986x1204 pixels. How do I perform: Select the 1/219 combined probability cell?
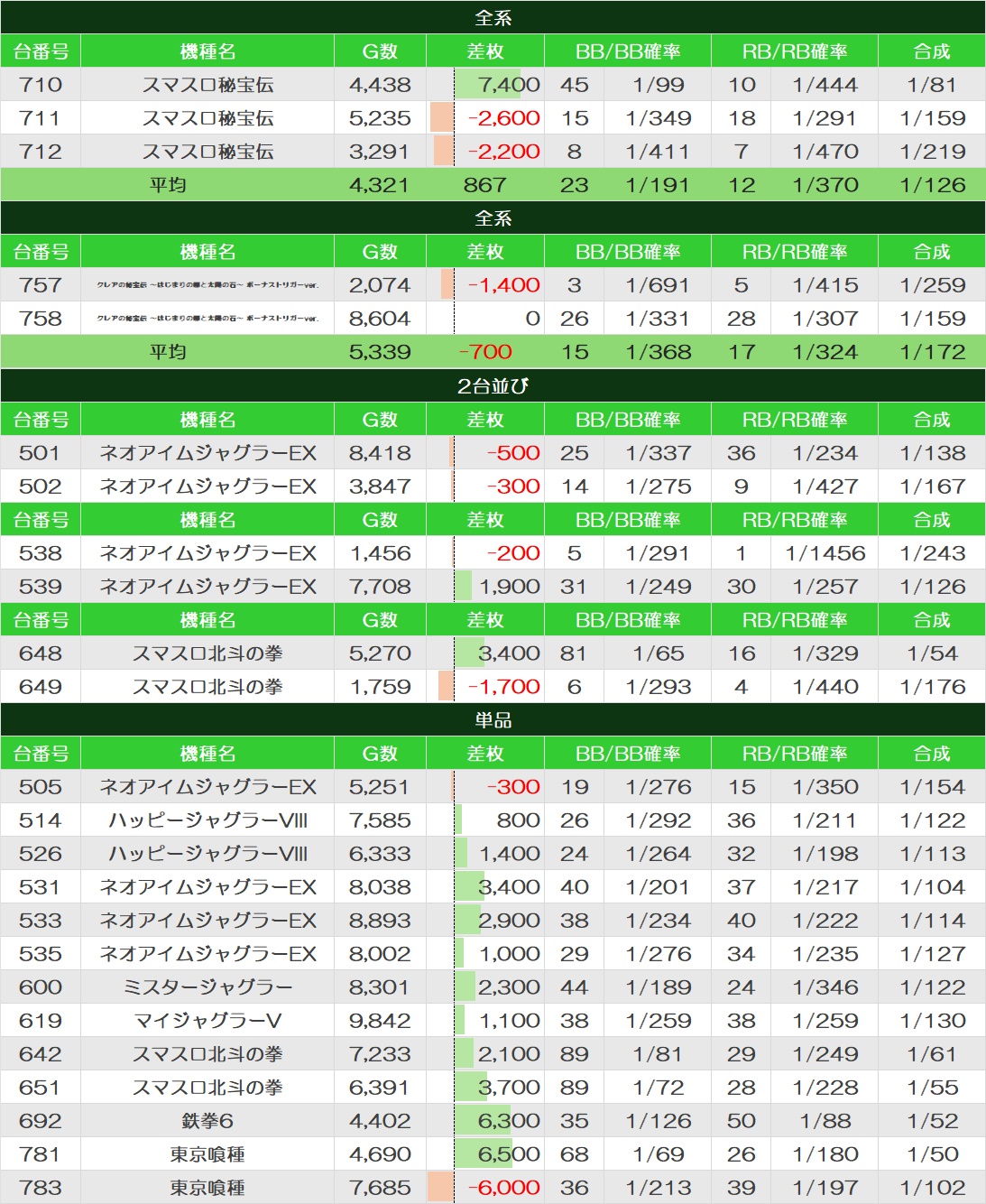tap(932, 152)
